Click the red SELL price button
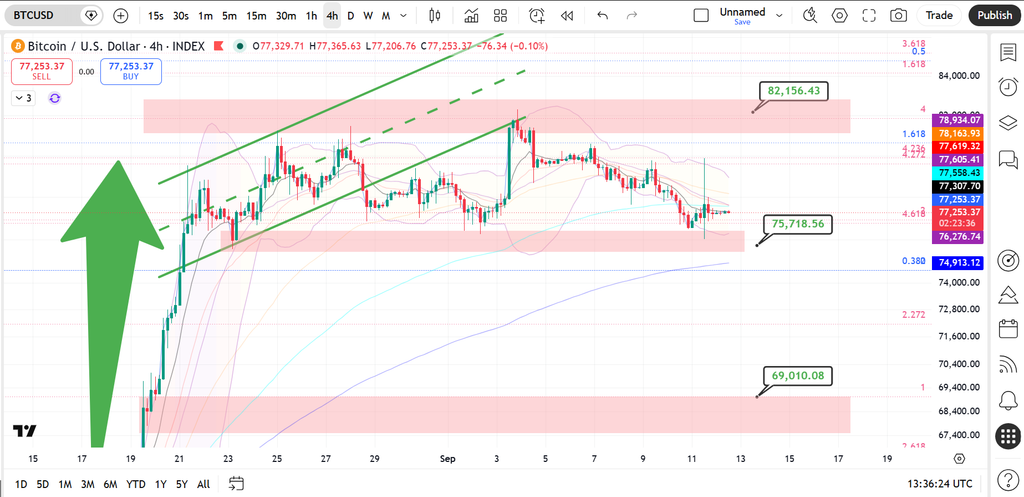 point(41,71)
